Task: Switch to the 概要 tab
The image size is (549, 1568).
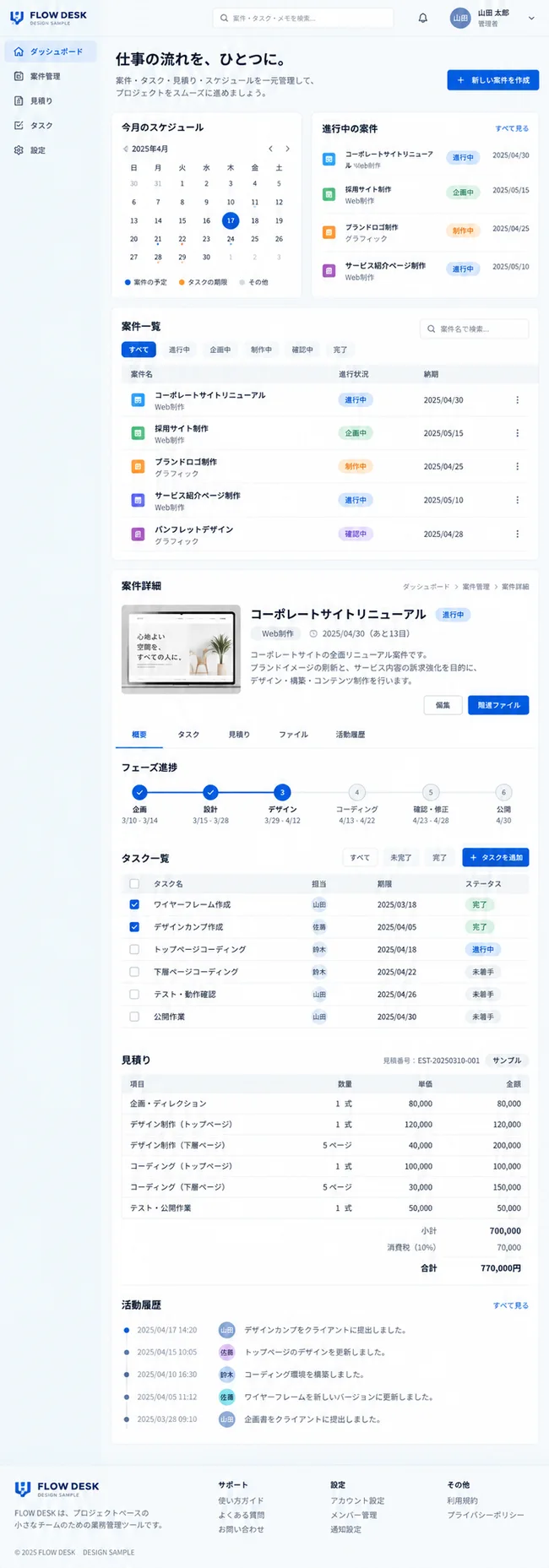Action: click(x=139, y=735)
